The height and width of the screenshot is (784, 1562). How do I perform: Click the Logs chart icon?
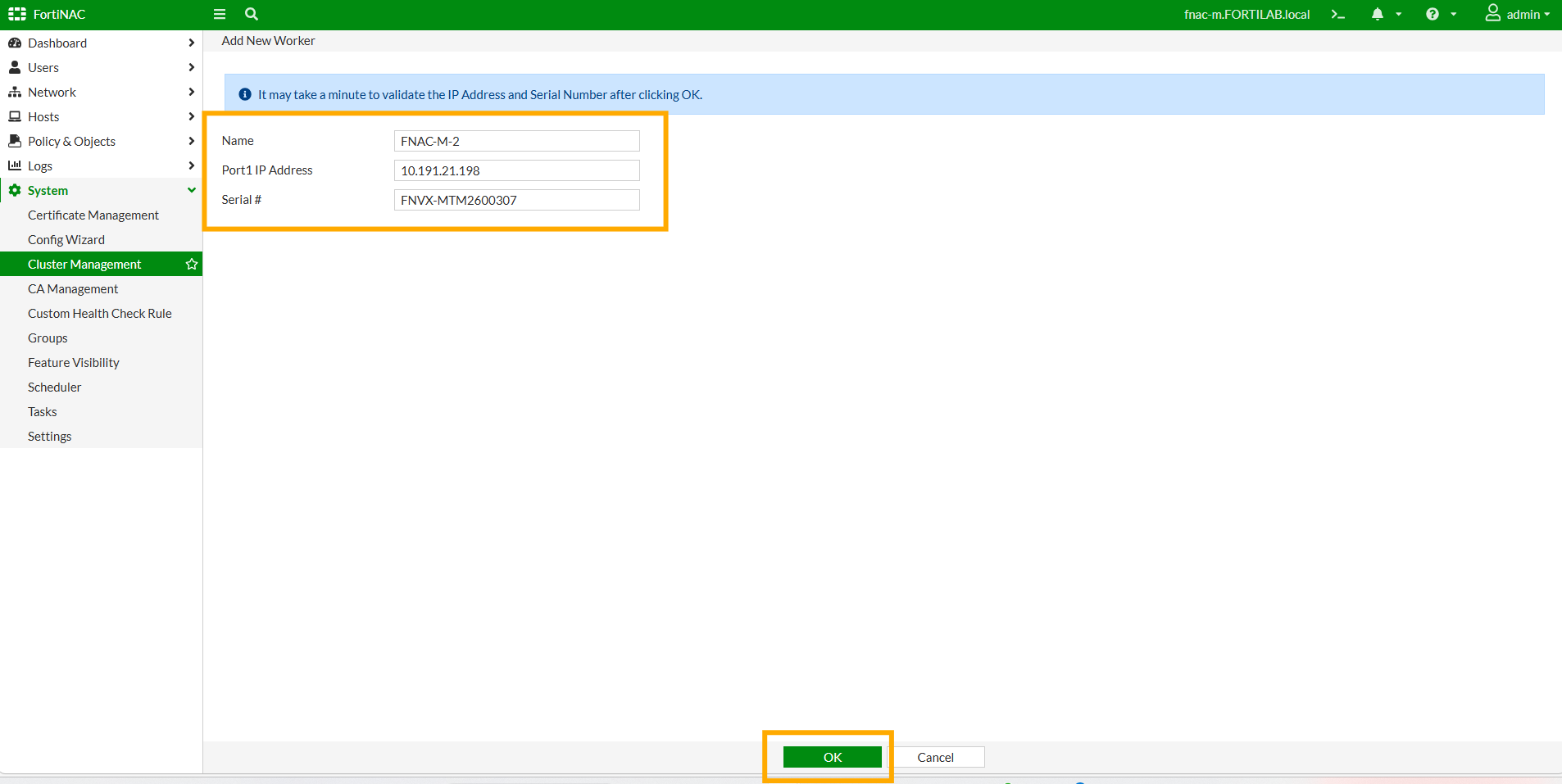click(x=15, y=165)
